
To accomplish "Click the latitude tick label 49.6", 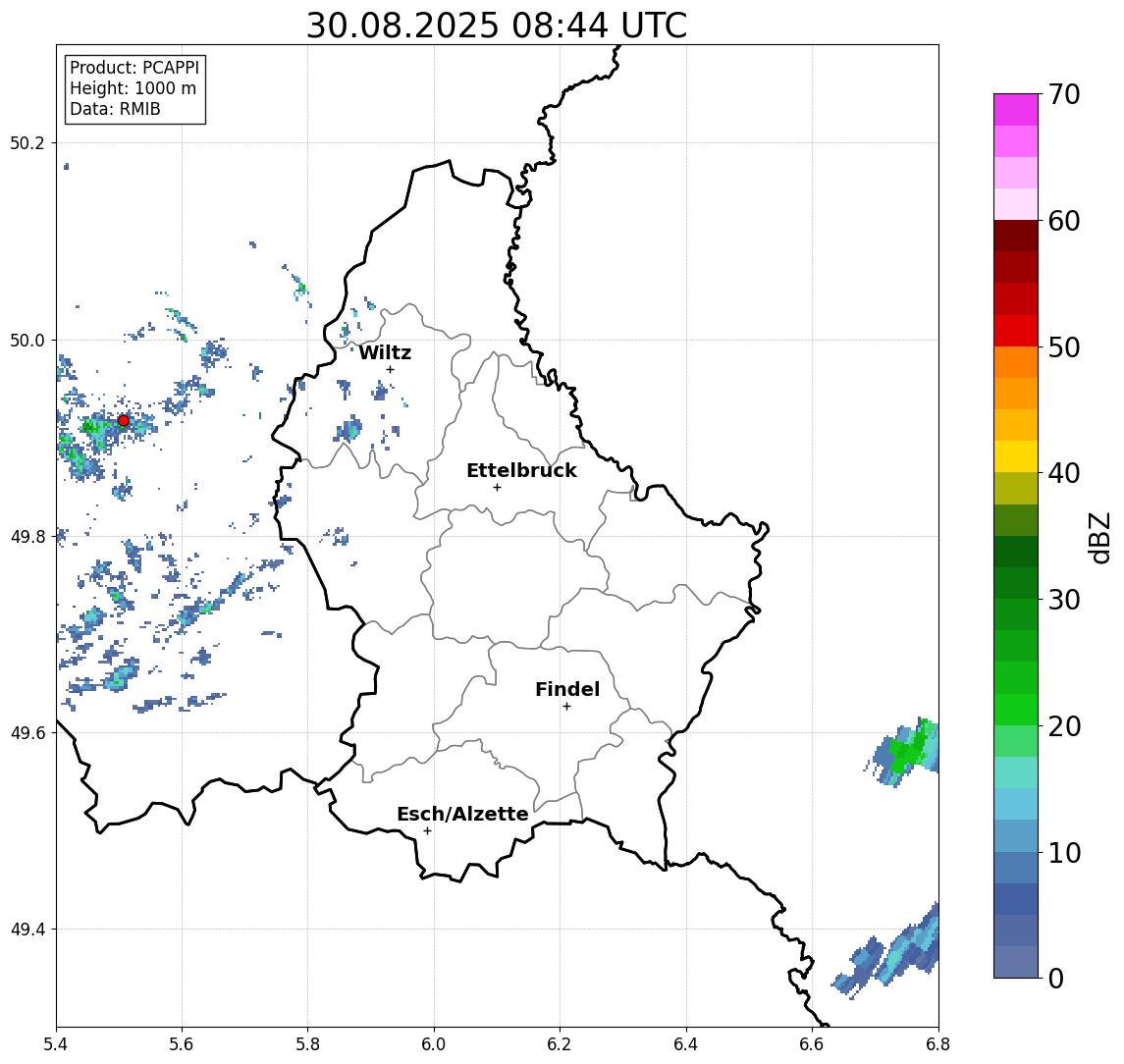I will pos(27,733).
